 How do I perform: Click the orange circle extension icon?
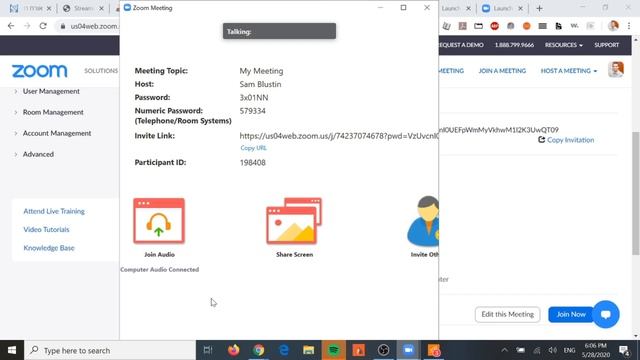point(527,26)
